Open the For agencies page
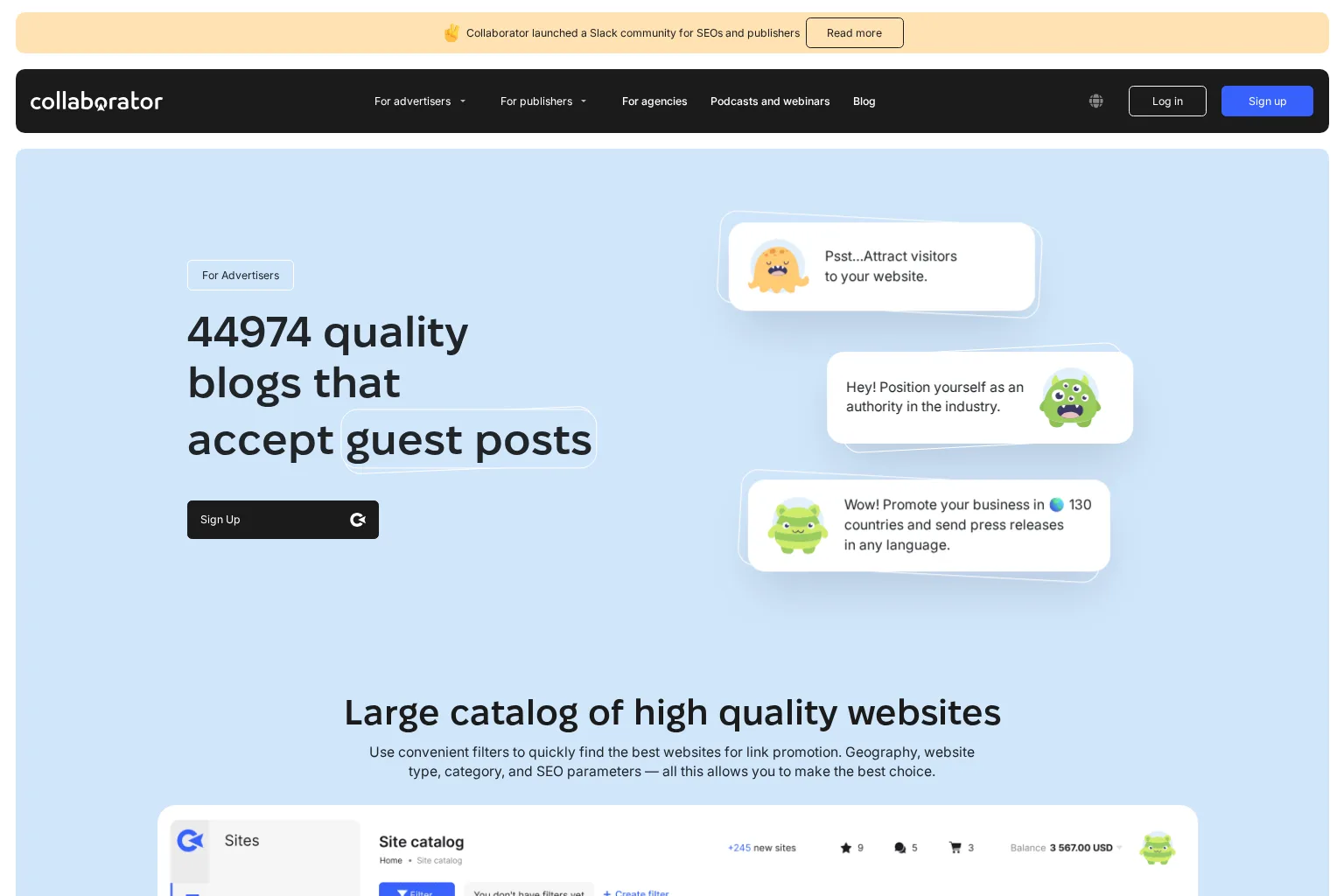Image resolution: width=1344 pixels, height=896 pixels. [x=654, y=101]
